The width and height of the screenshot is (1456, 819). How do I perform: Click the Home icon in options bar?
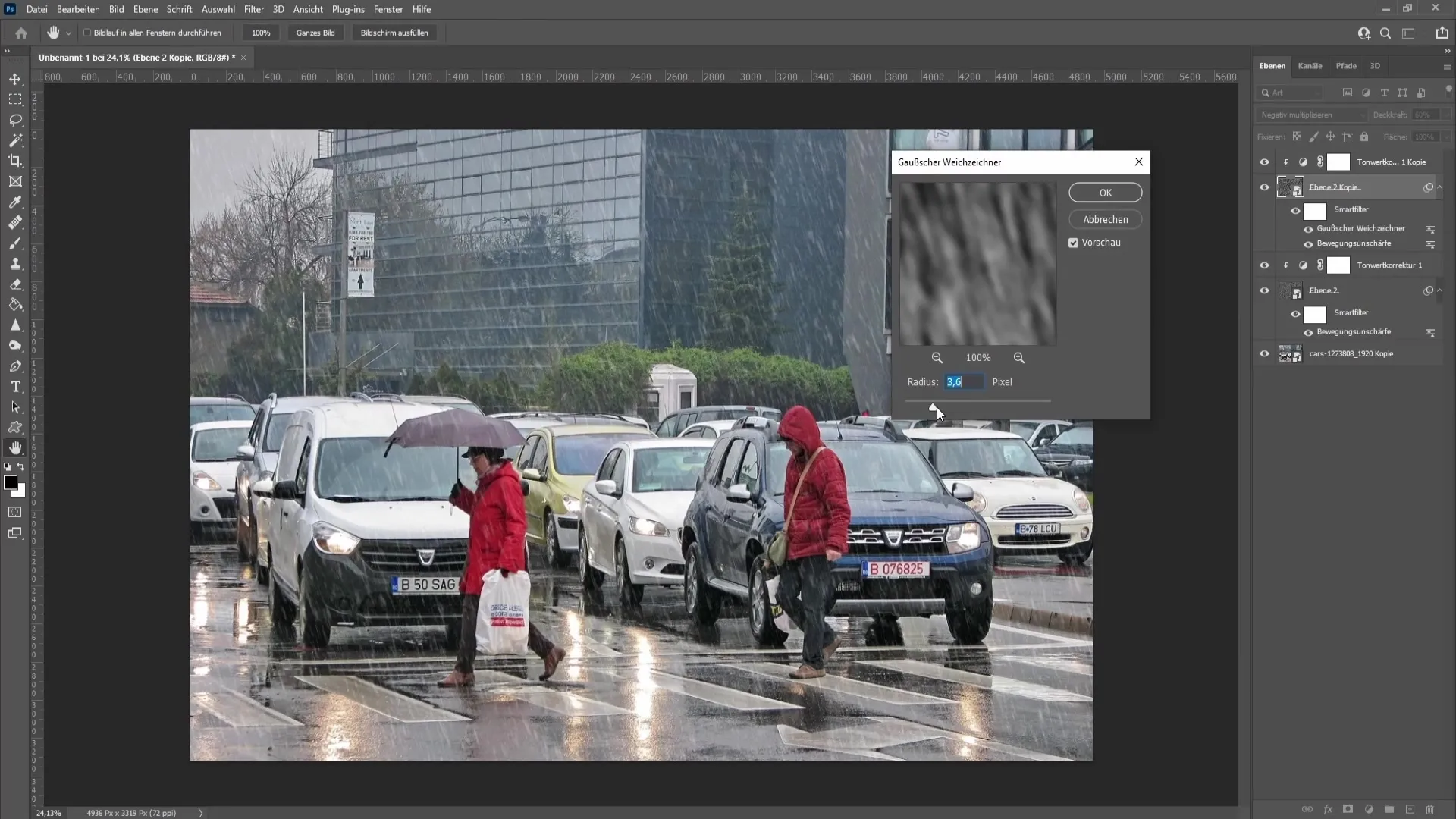click(21, 33)
